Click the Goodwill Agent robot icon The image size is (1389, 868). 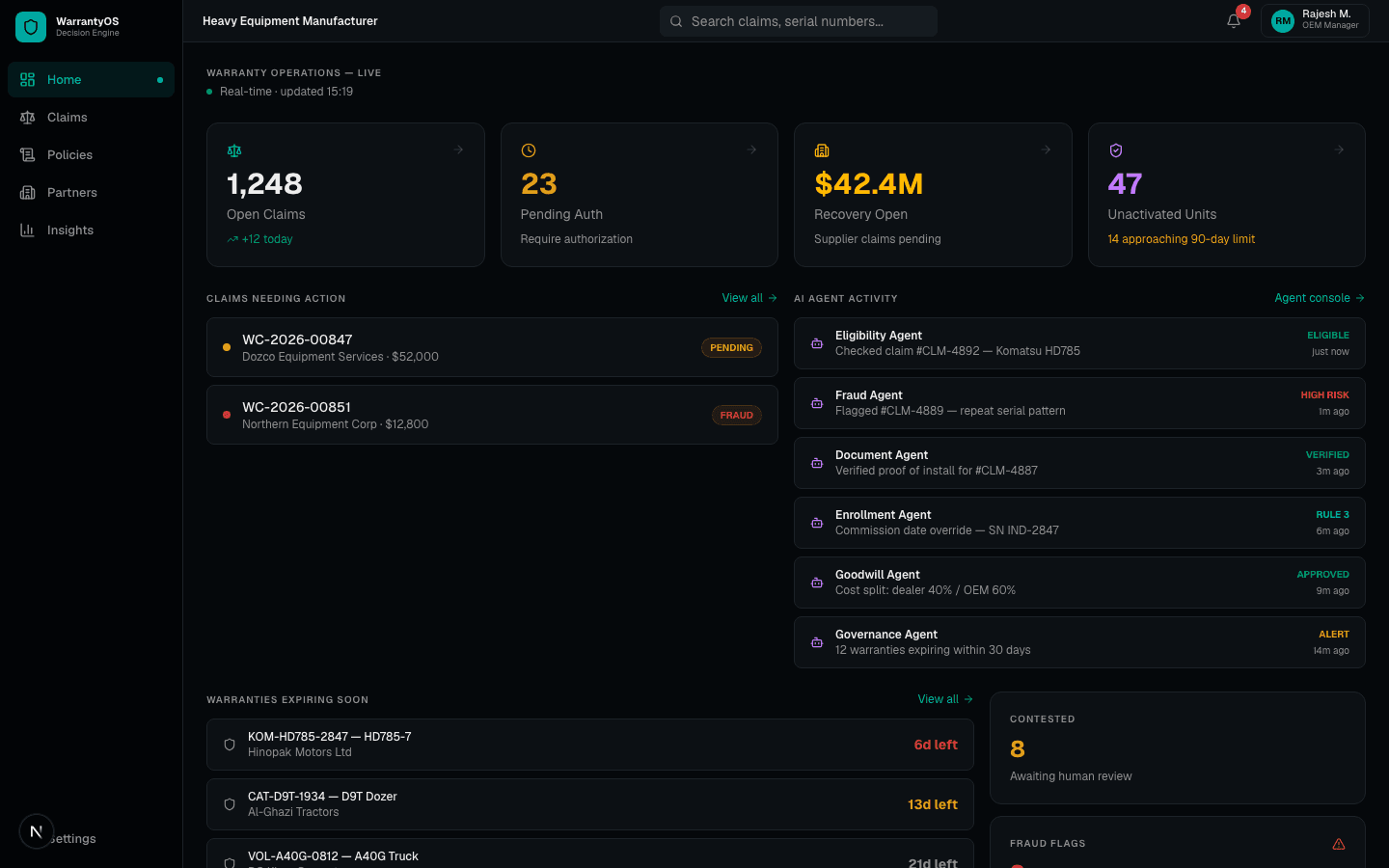tap(817, 583)
